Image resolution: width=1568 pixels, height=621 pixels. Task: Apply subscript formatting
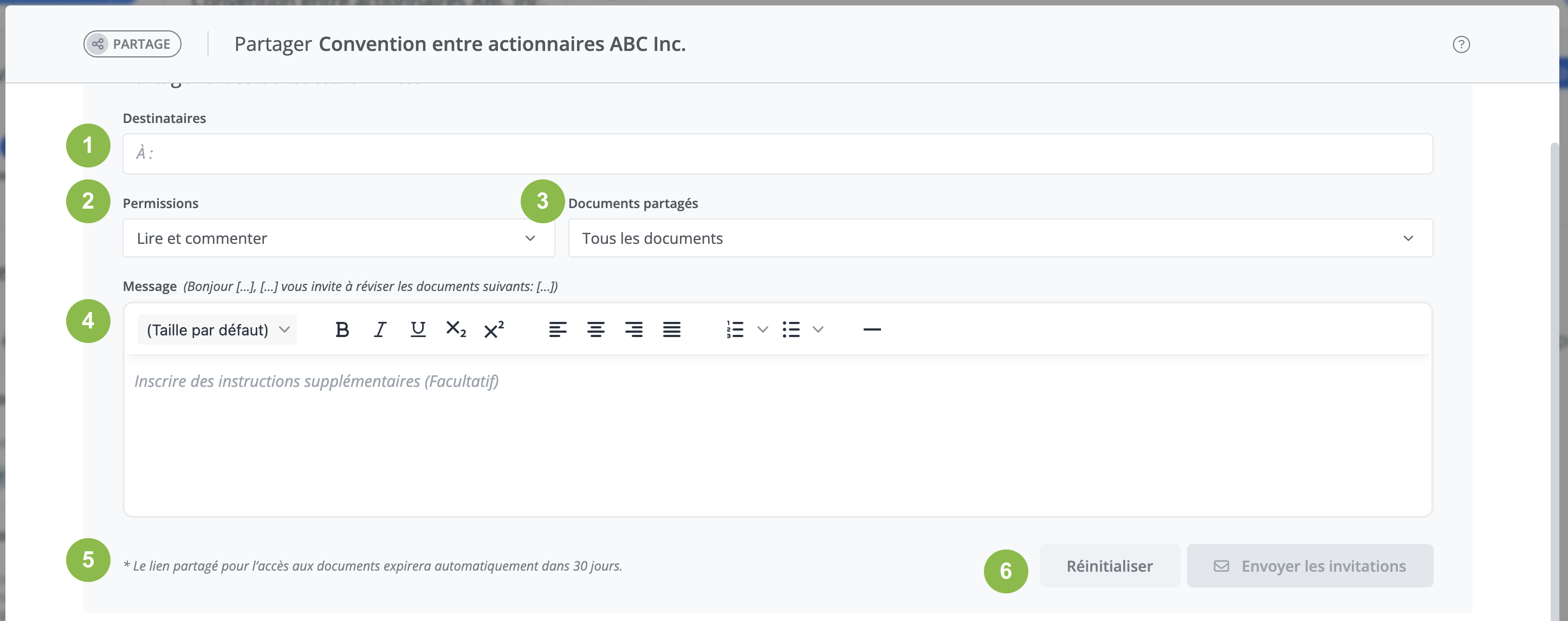coord(456,329)
